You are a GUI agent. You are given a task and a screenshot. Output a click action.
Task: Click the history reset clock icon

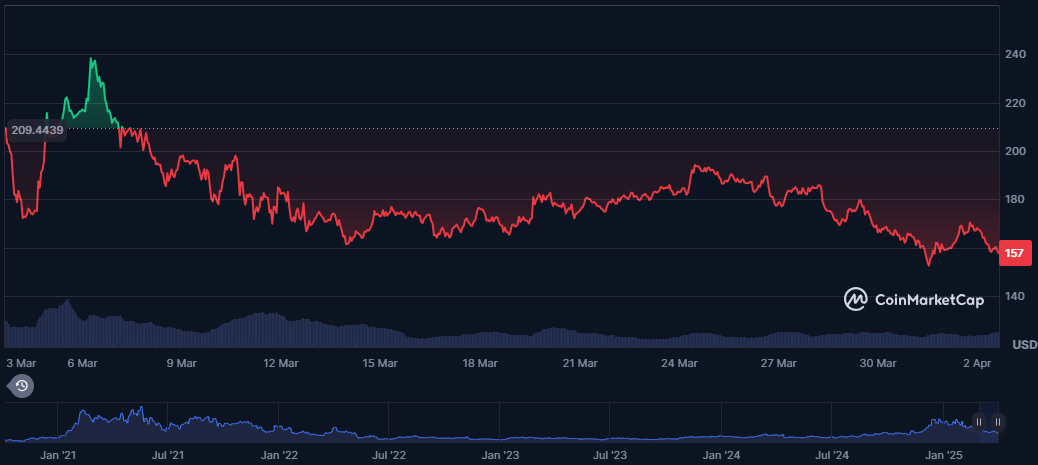21,386
